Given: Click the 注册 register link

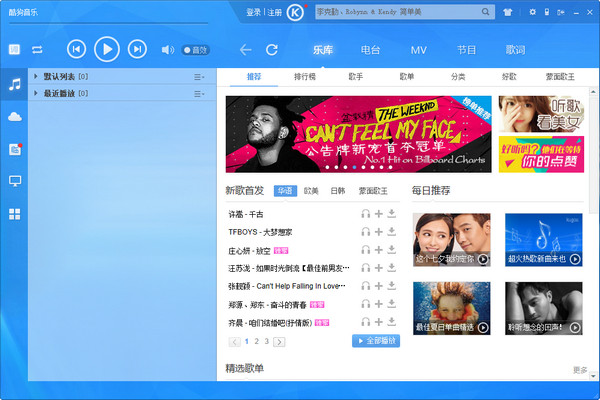Looking at the screenshot, I should (274, 12).
